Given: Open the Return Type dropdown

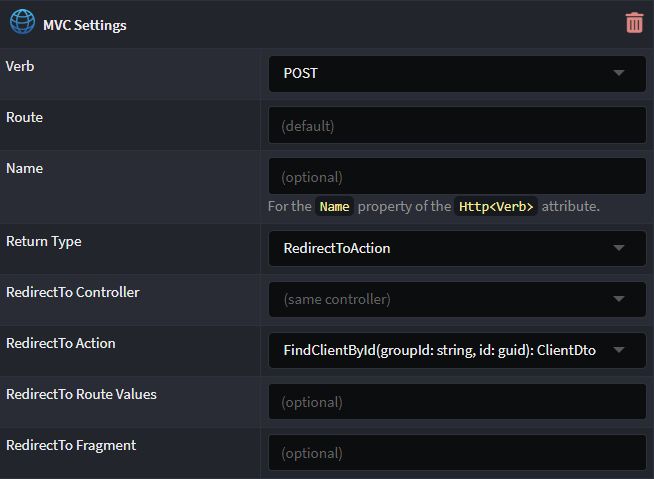Looking at the screenshot, I should coord(457,249).
